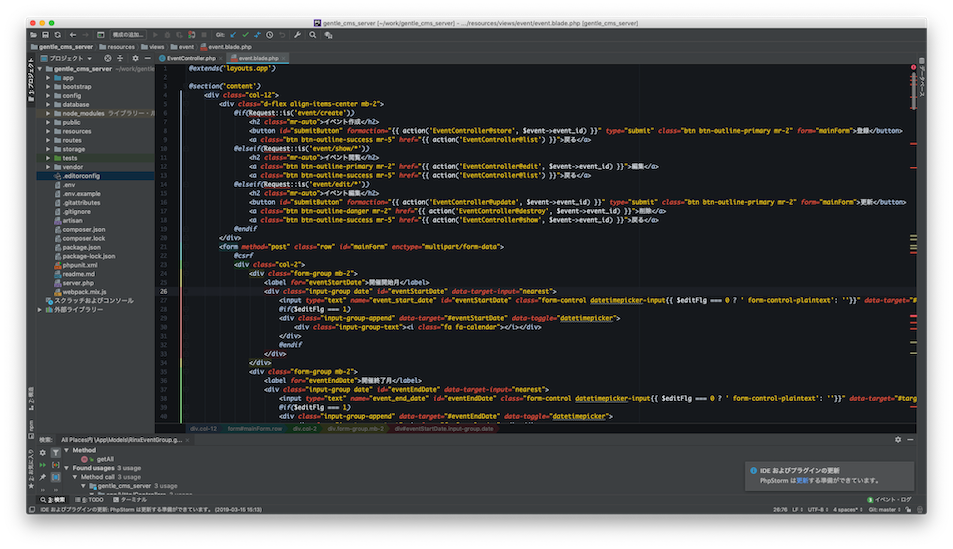
Task: Click the back navigation arrow in toolbar
Action: (x=73, y=35)
